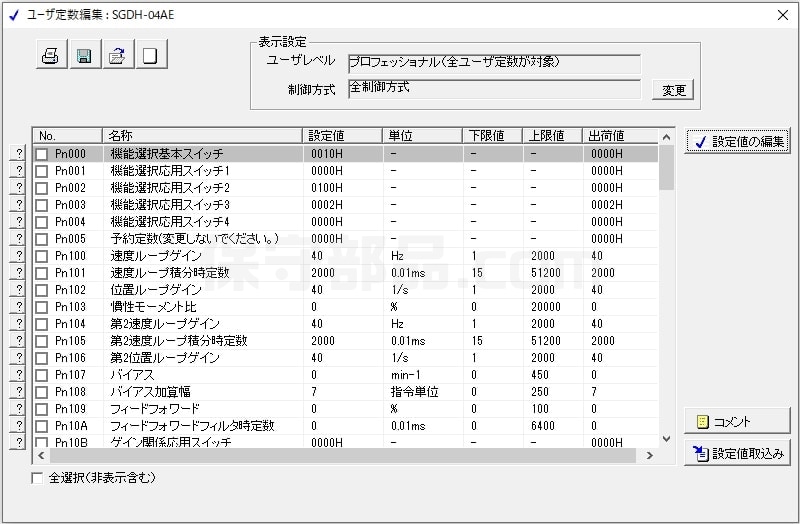The image size is (800, 524).
Task: Click the blank page icon button
Action: (151, 56)
